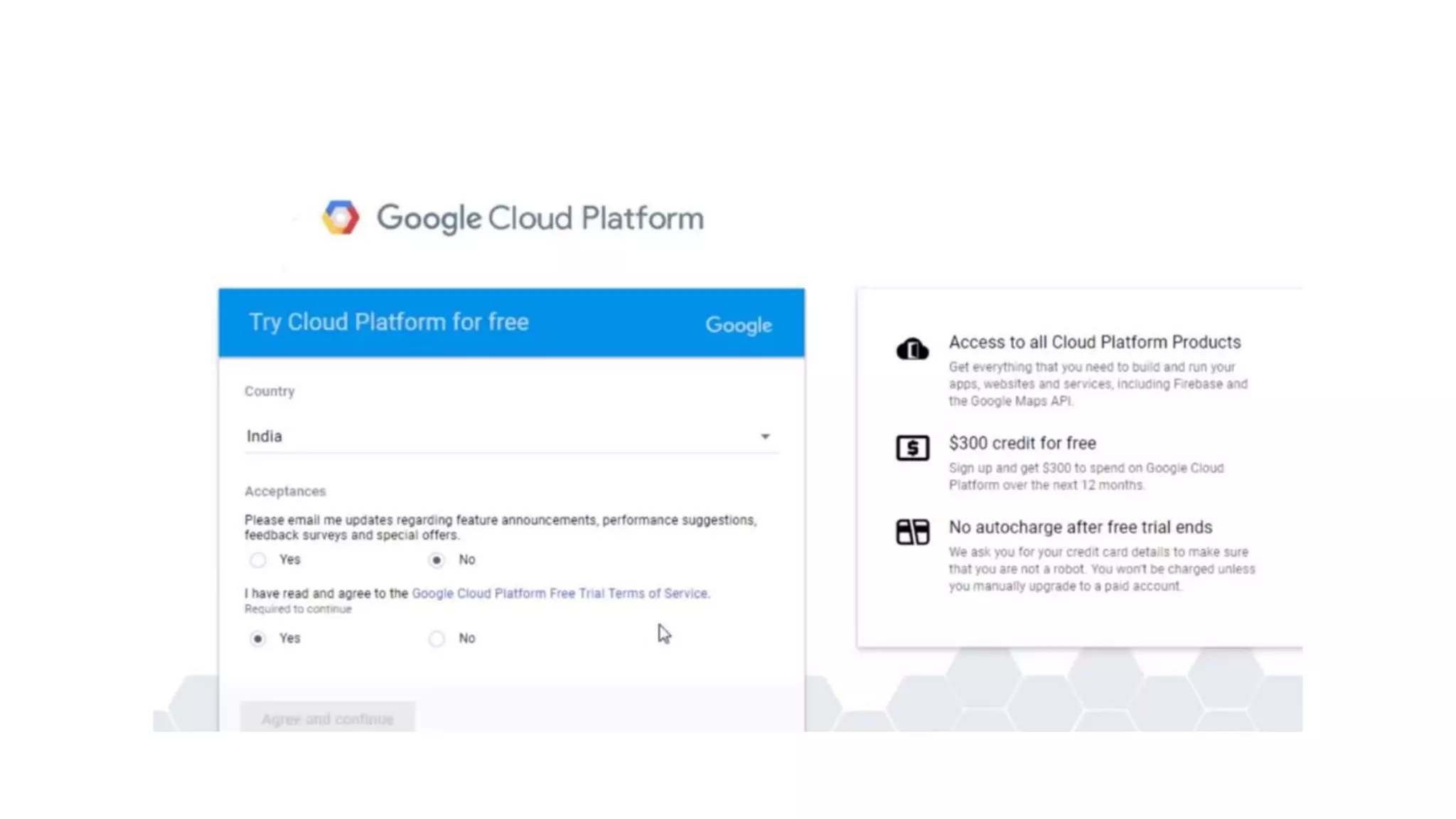Image resolution: width=1456 pixels, height=819 pixels.
Task: Select No for email updates
Action: (437, 560)
